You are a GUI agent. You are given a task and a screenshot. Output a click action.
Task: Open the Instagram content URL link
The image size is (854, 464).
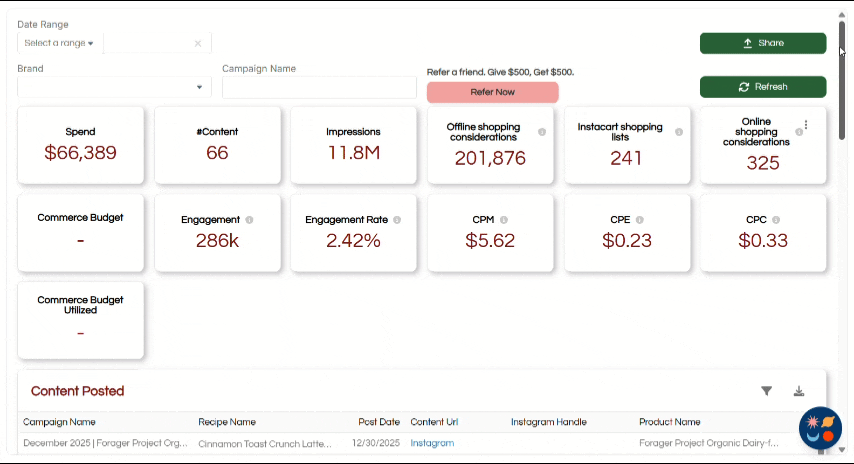coord(432,443)
